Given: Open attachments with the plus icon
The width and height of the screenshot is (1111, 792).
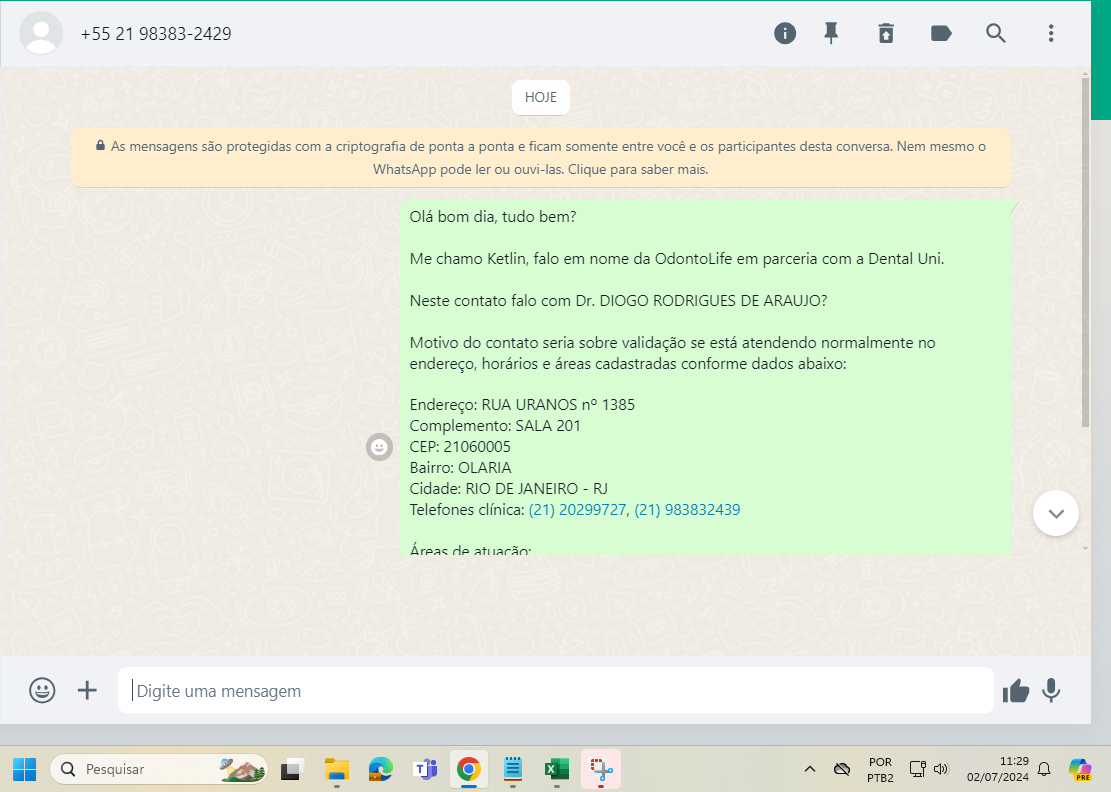Looking at the screenshot, I should (87, 690).
